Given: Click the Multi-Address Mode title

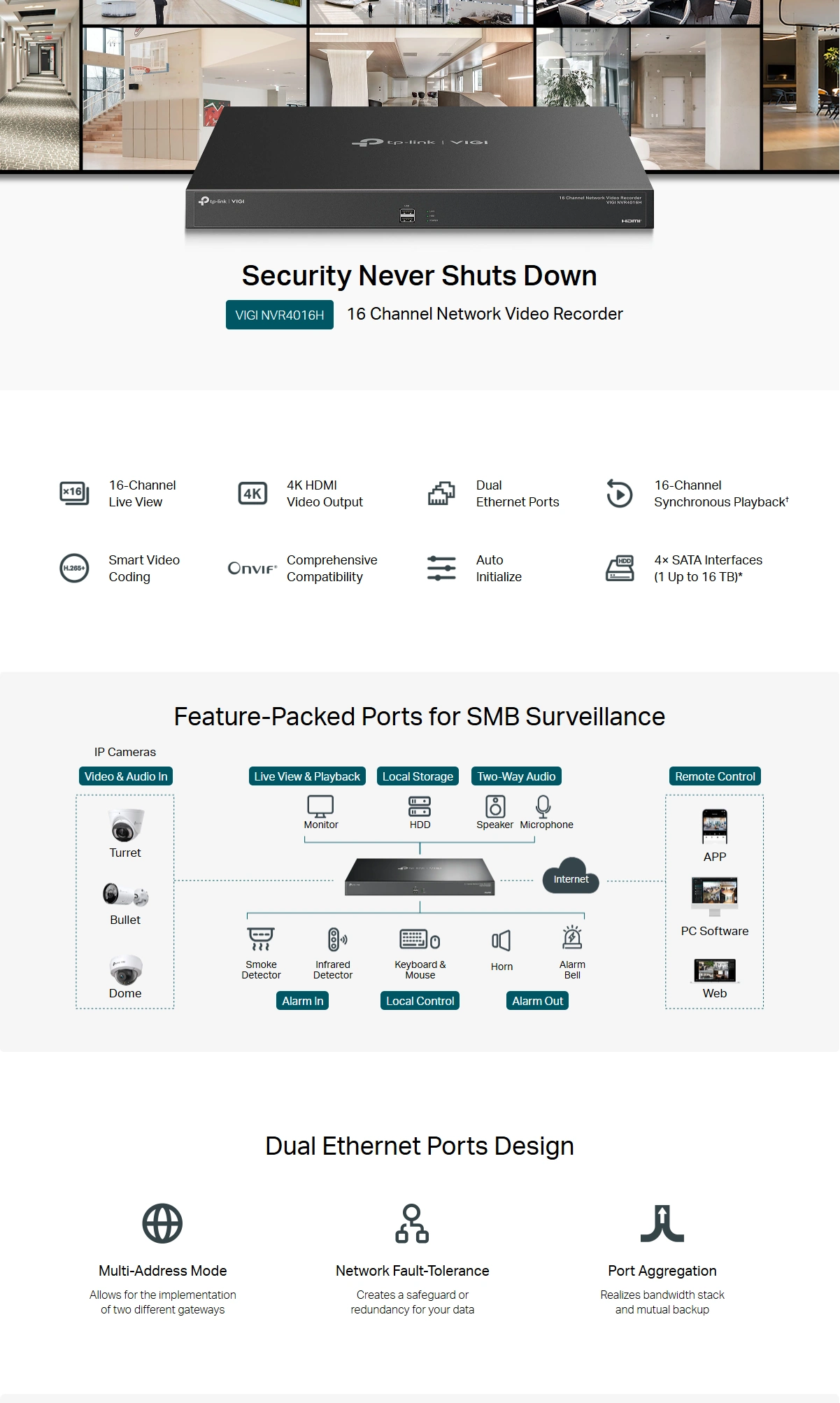Looking at the screenshot, I should pos(163,1271).
